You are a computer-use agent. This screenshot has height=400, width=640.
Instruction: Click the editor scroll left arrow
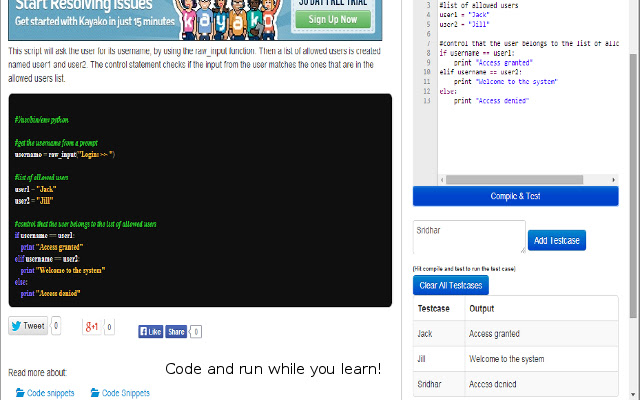pos(442,180)
